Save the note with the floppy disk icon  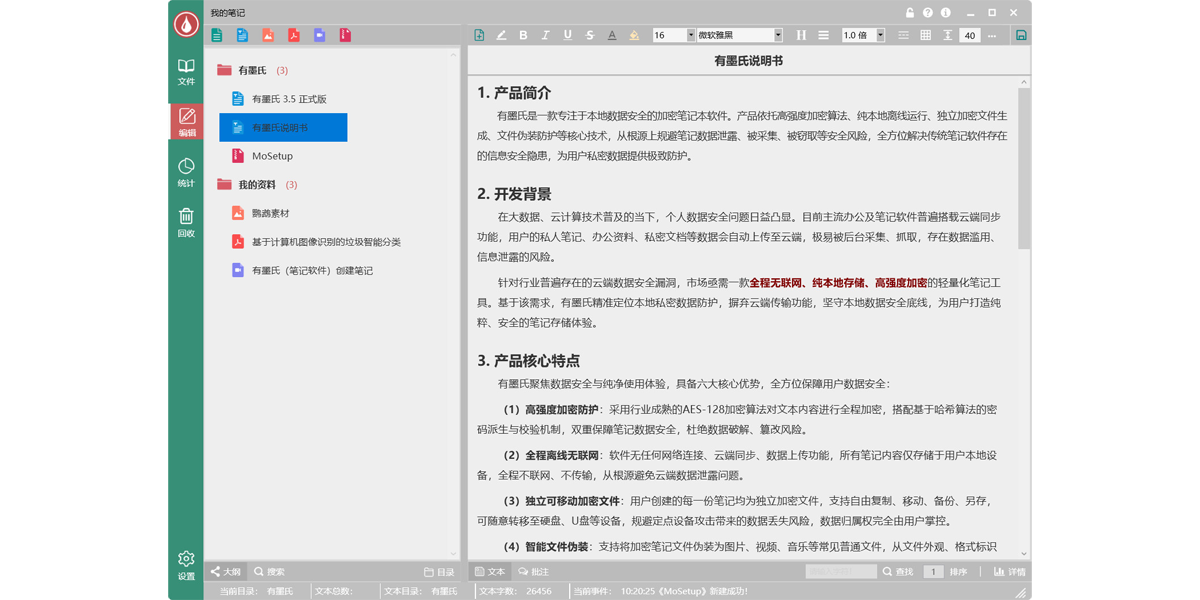[x=1021, y=35]
